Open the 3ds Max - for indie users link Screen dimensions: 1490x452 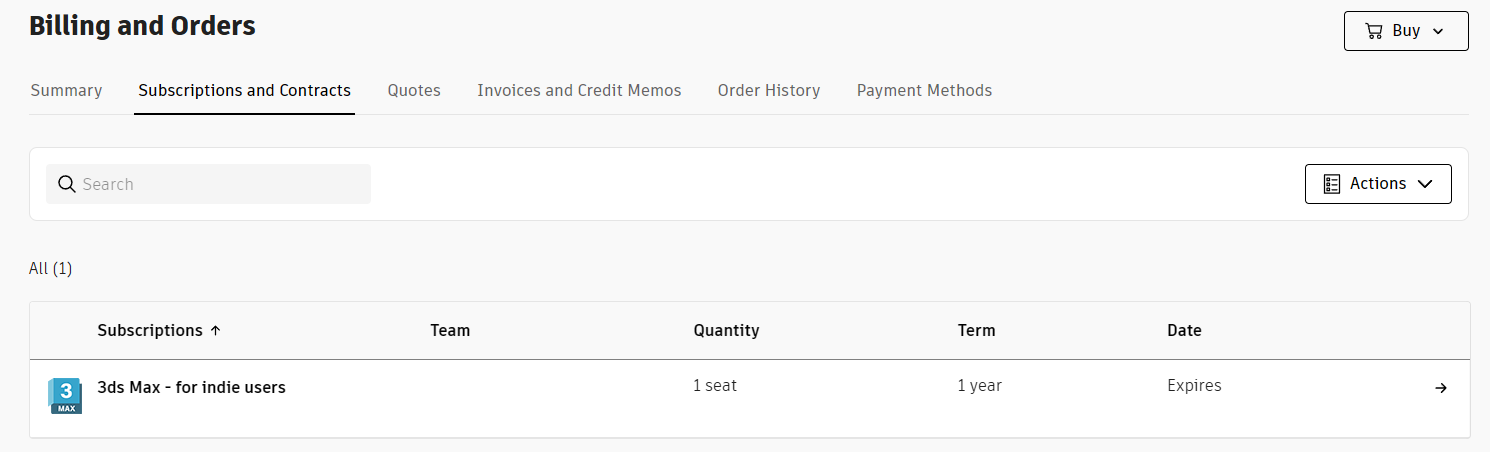click(x=191, y=387)
